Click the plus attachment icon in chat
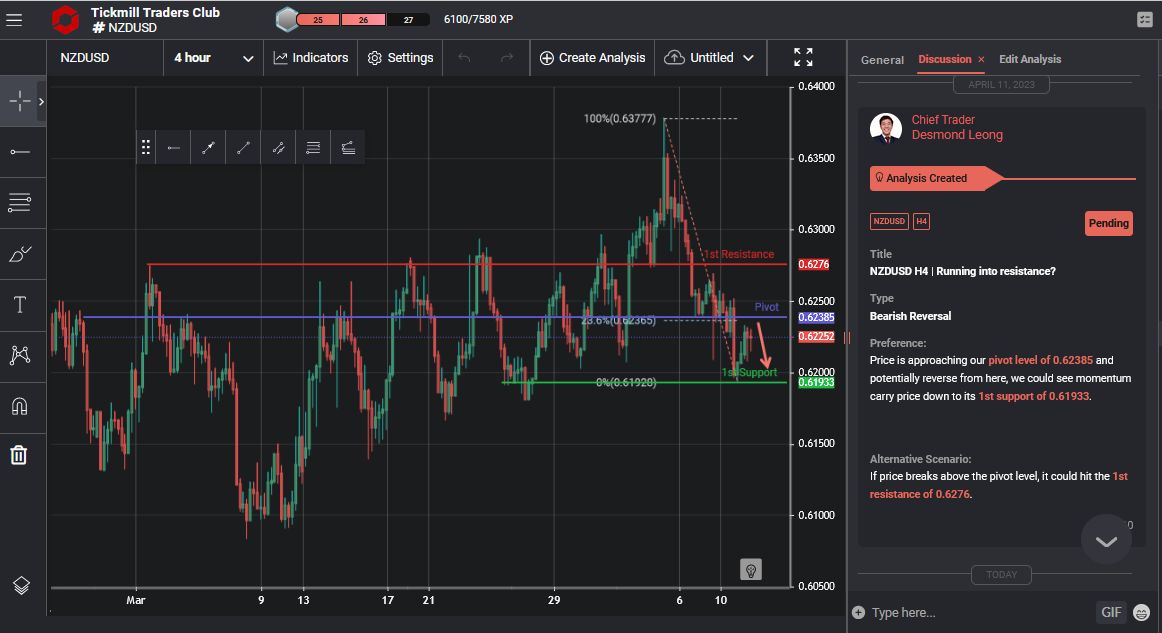1162x633 pixels. 858,612
